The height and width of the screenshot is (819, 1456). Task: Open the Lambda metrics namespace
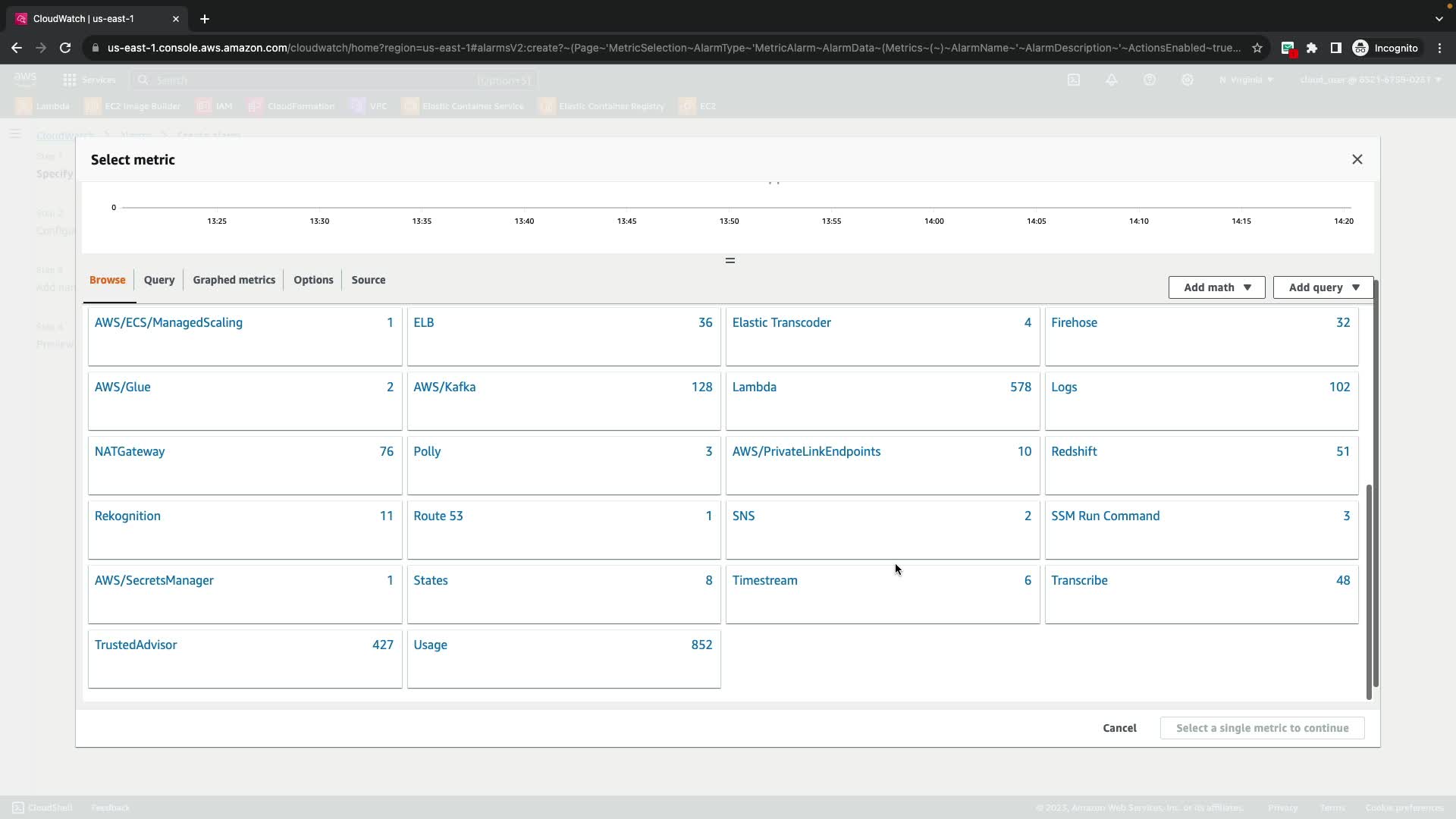[x=755, y=387]
